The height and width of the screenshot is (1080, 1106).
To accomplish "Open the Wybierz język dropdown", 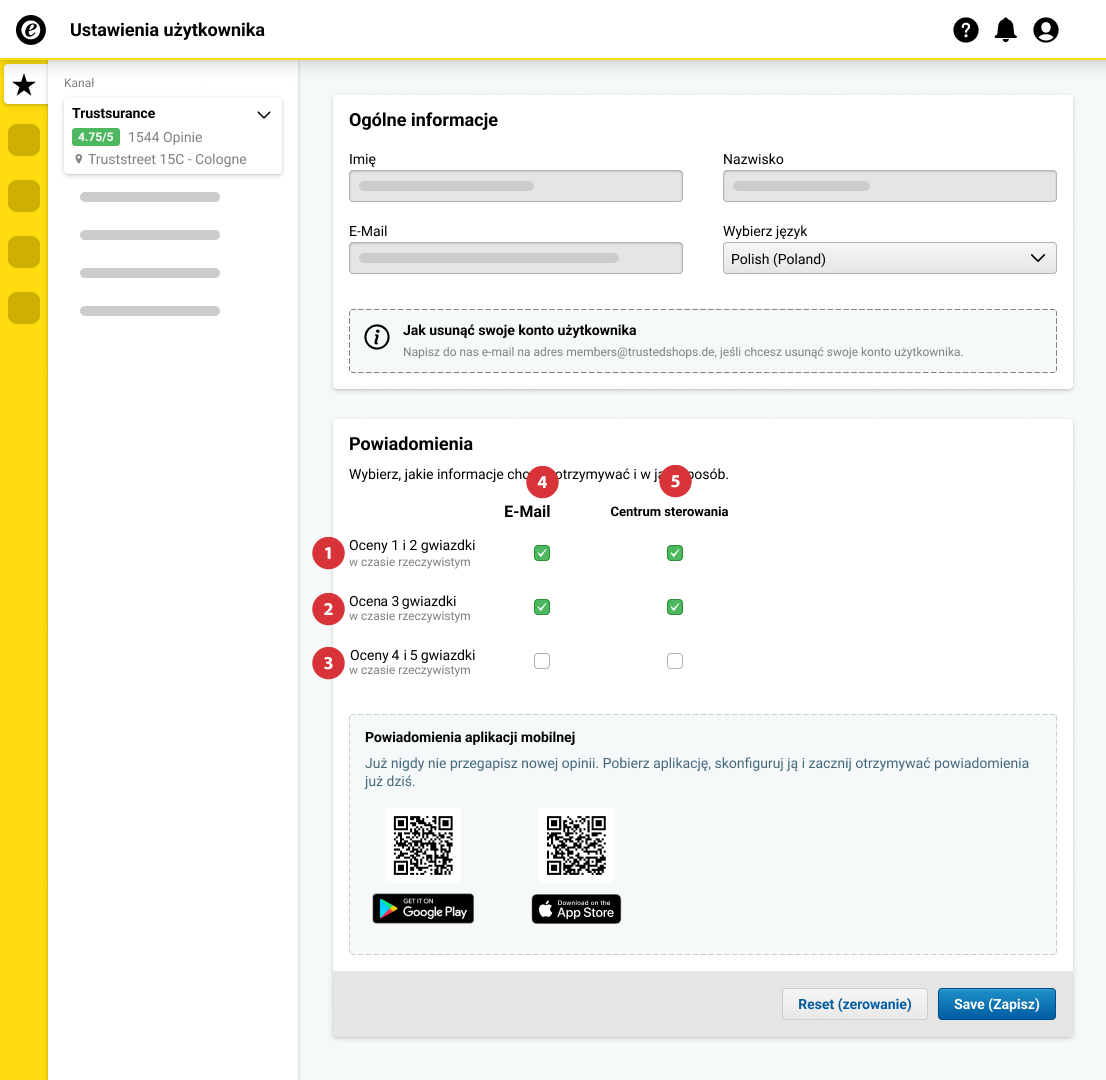I will point(889,258).
